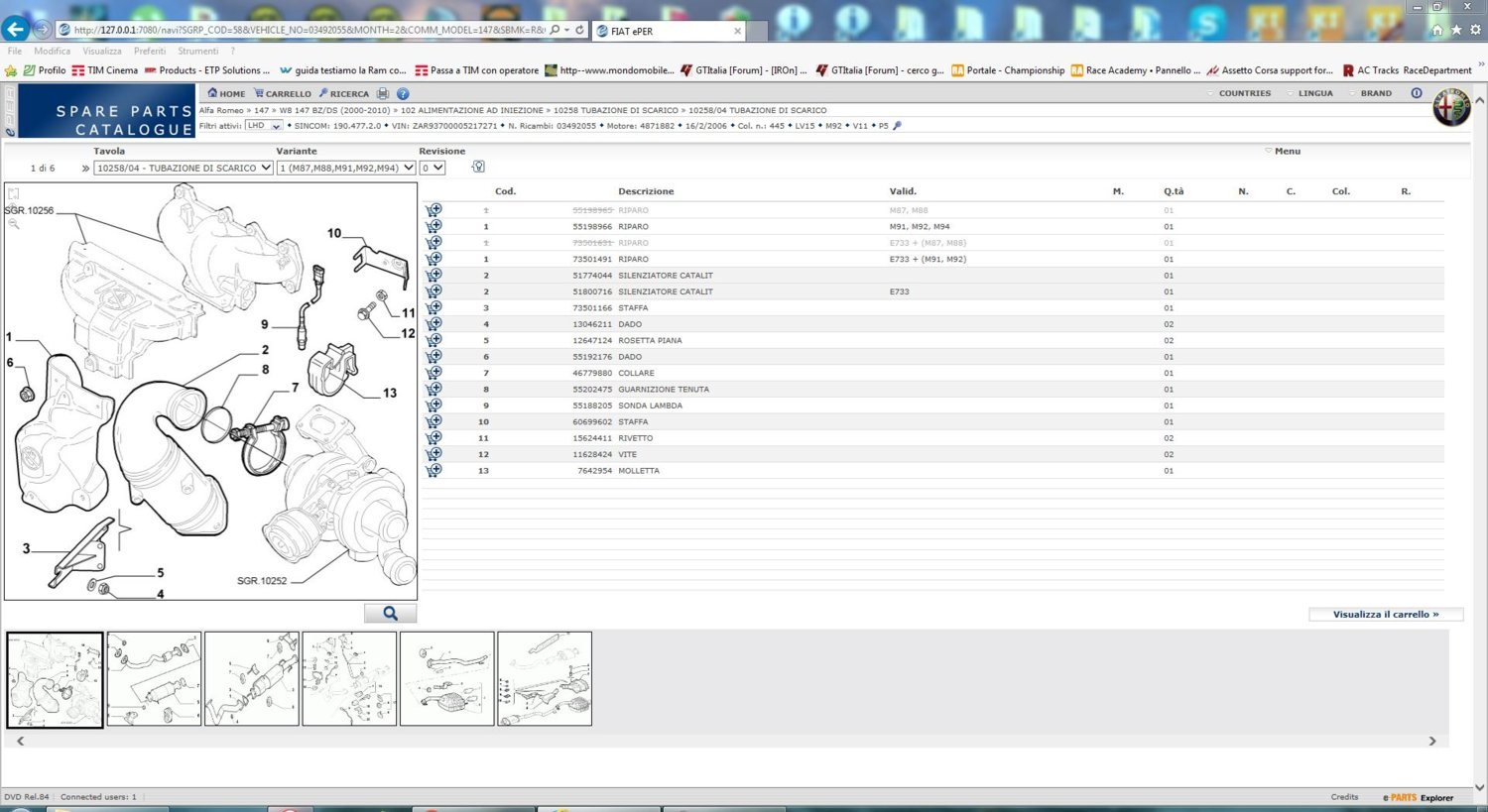Viewport: 1488px width, 812px height.
Task: Click Visualizza il carrello link
Action: (1386, 615)
